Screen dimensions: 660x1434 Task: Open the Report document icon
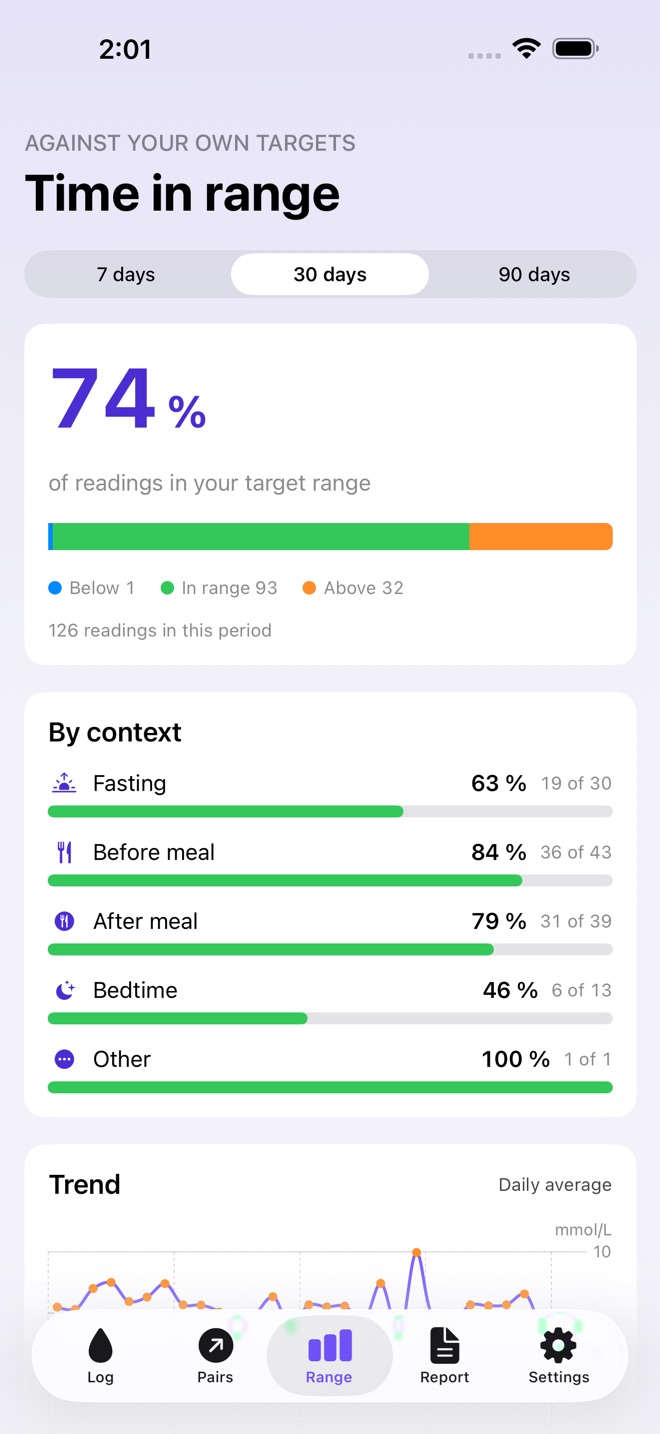coord(444,1346)
